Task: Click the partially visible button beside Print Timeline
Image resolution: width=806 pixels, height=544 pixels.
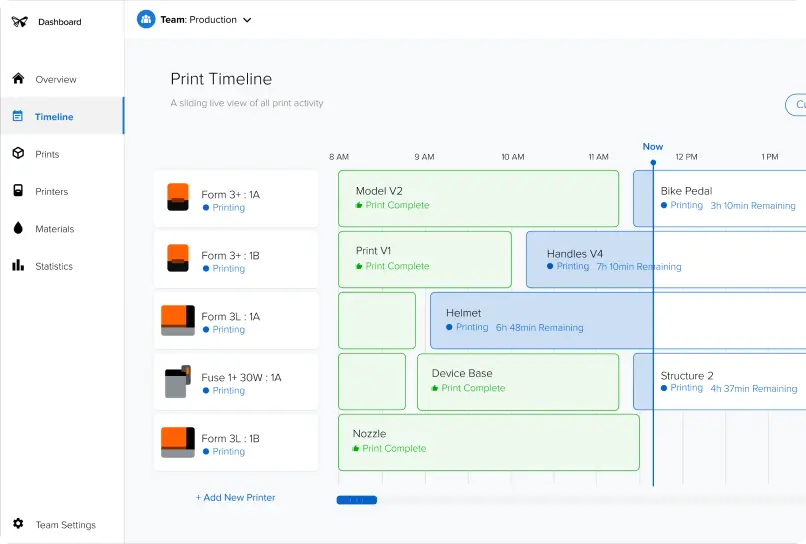Action: tap(796, 105)
